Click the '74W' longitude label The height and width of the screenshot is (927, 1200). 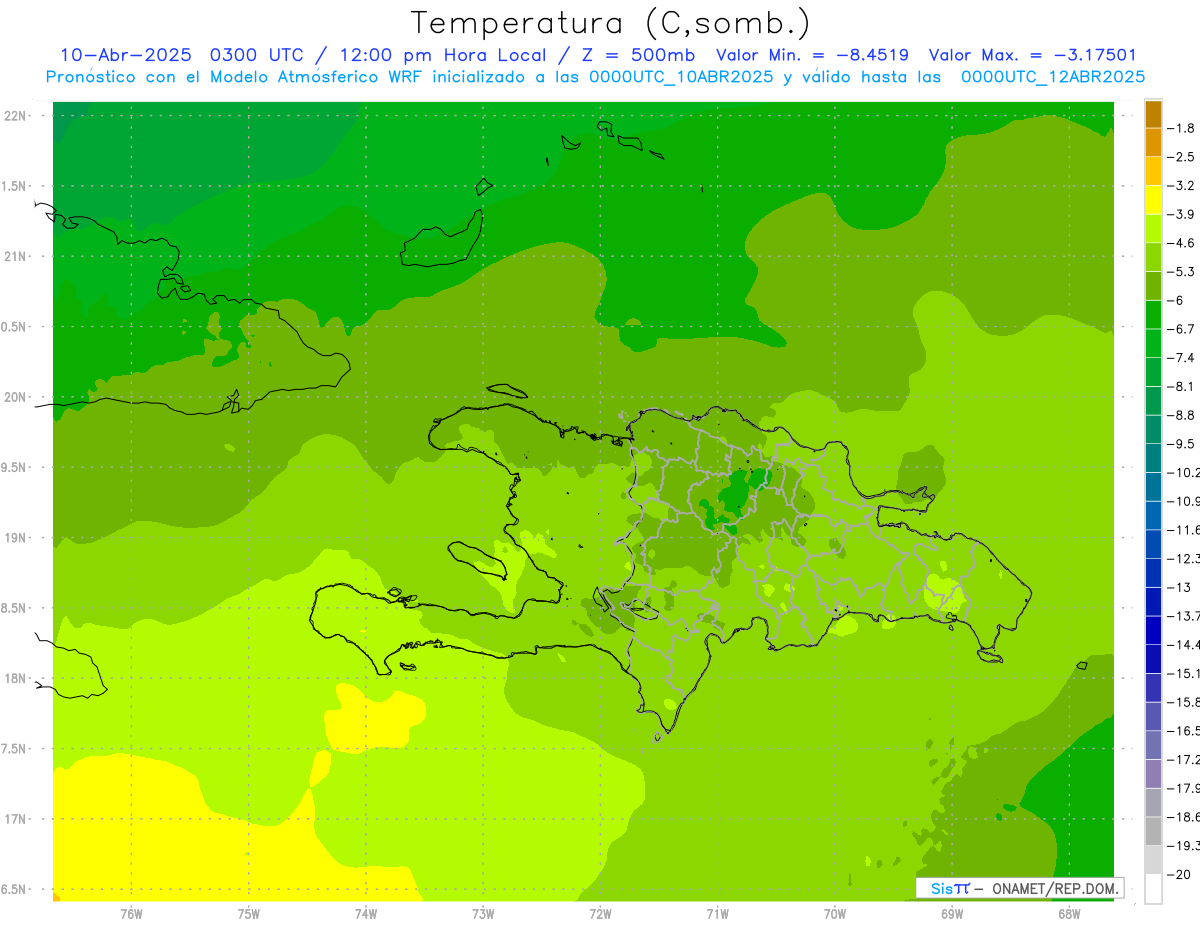[366, 914]
